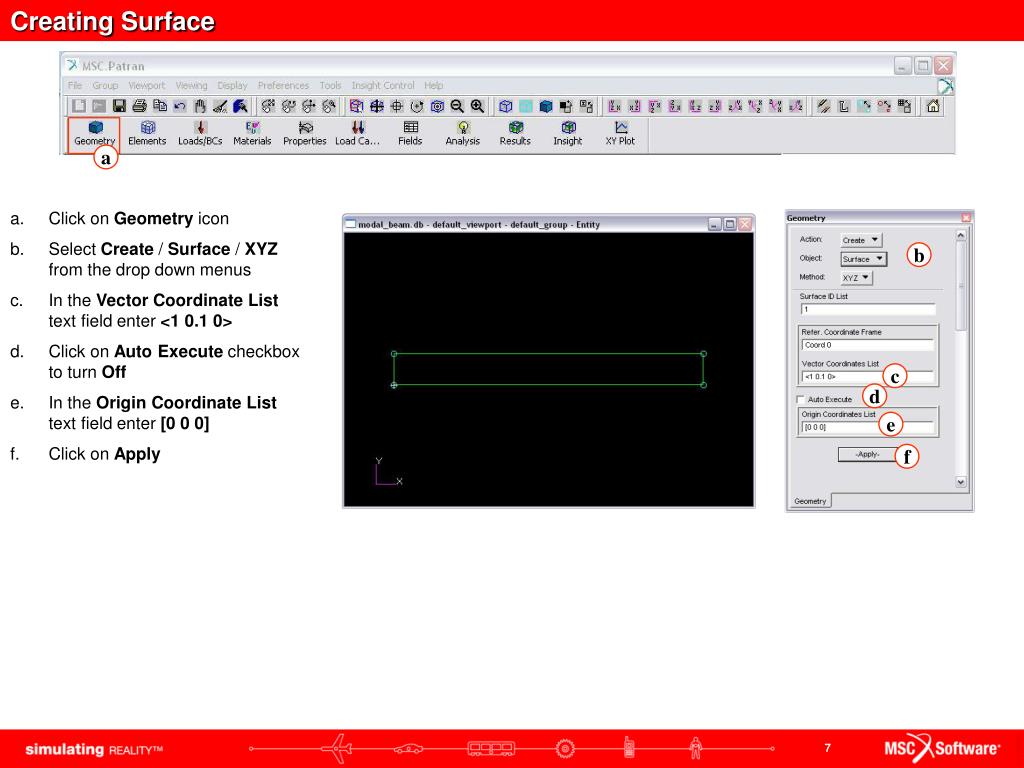This screenshot has height=768, width=1024.
Task: Open the Materials icon
Action: [252, 134]
